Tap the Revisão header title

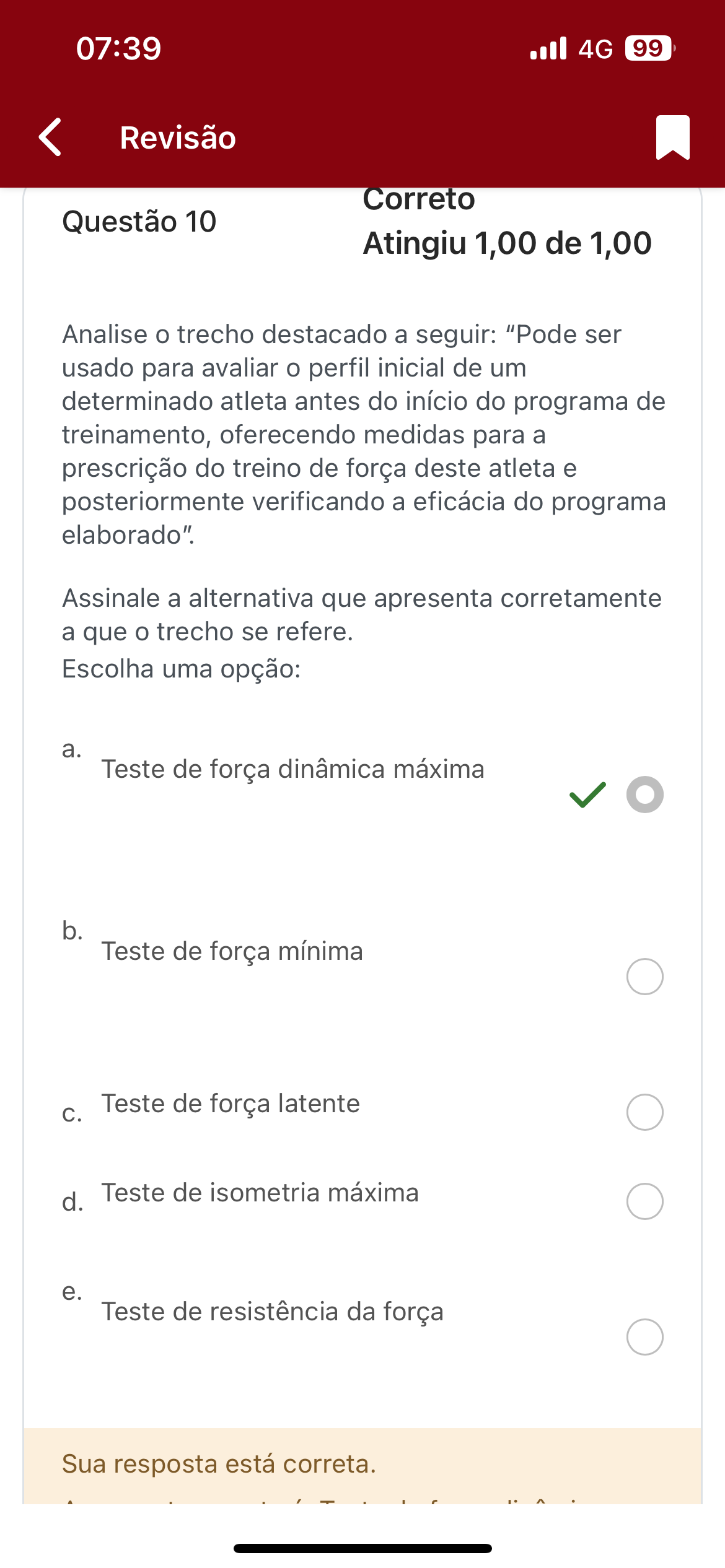pyautogui.click(x=178, y=137)
